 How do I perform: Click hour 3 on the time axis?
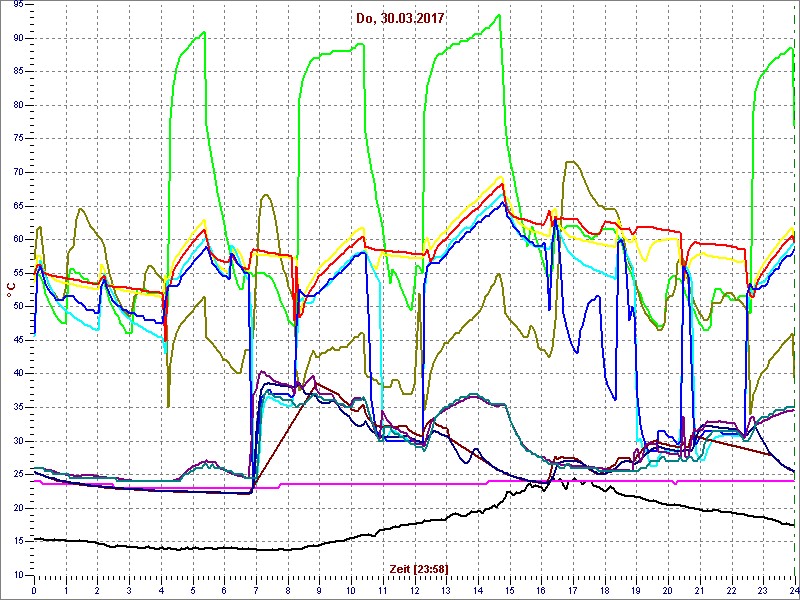129,590
